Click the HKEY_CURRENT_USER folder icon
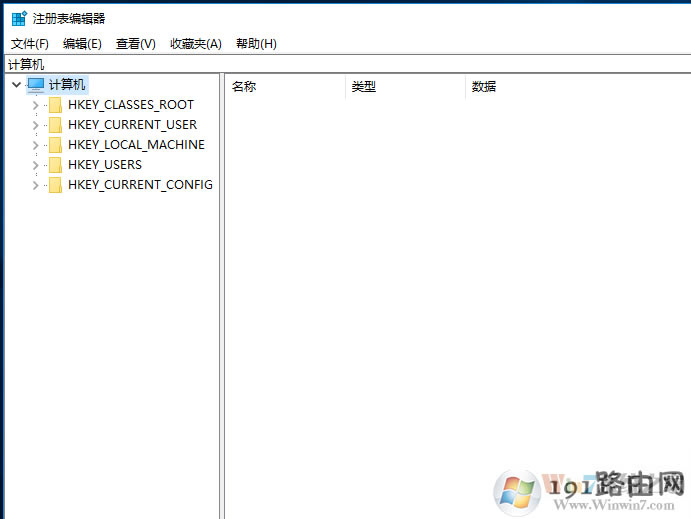Image resolution: width=691 pixels, height=519 pixels. click(x=55, y=125)
